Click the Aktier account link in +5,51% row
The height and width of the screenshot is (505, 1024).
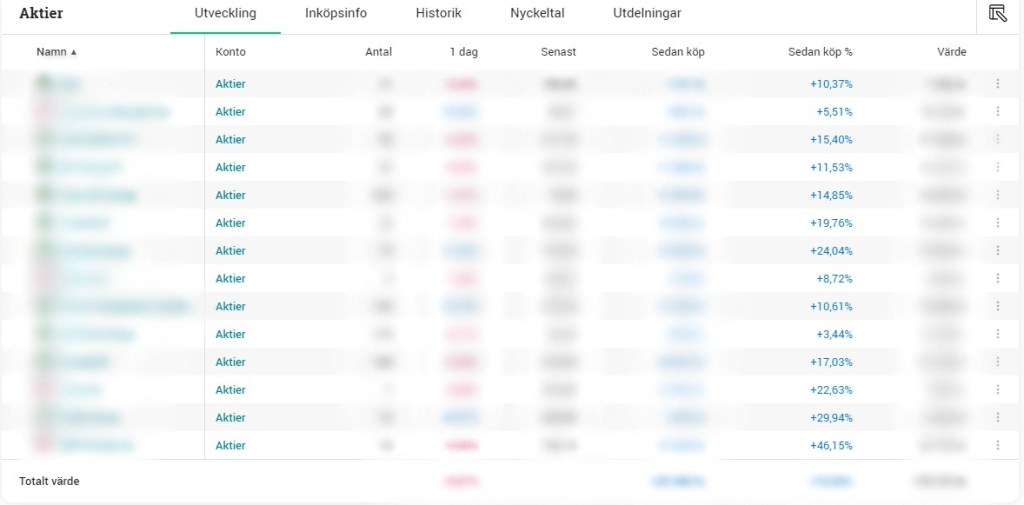click(230, 112)
